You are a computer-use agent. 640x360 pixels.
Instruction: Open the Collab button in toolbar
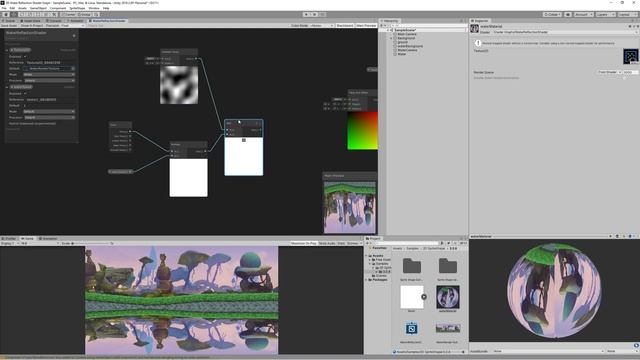(552, 14)
